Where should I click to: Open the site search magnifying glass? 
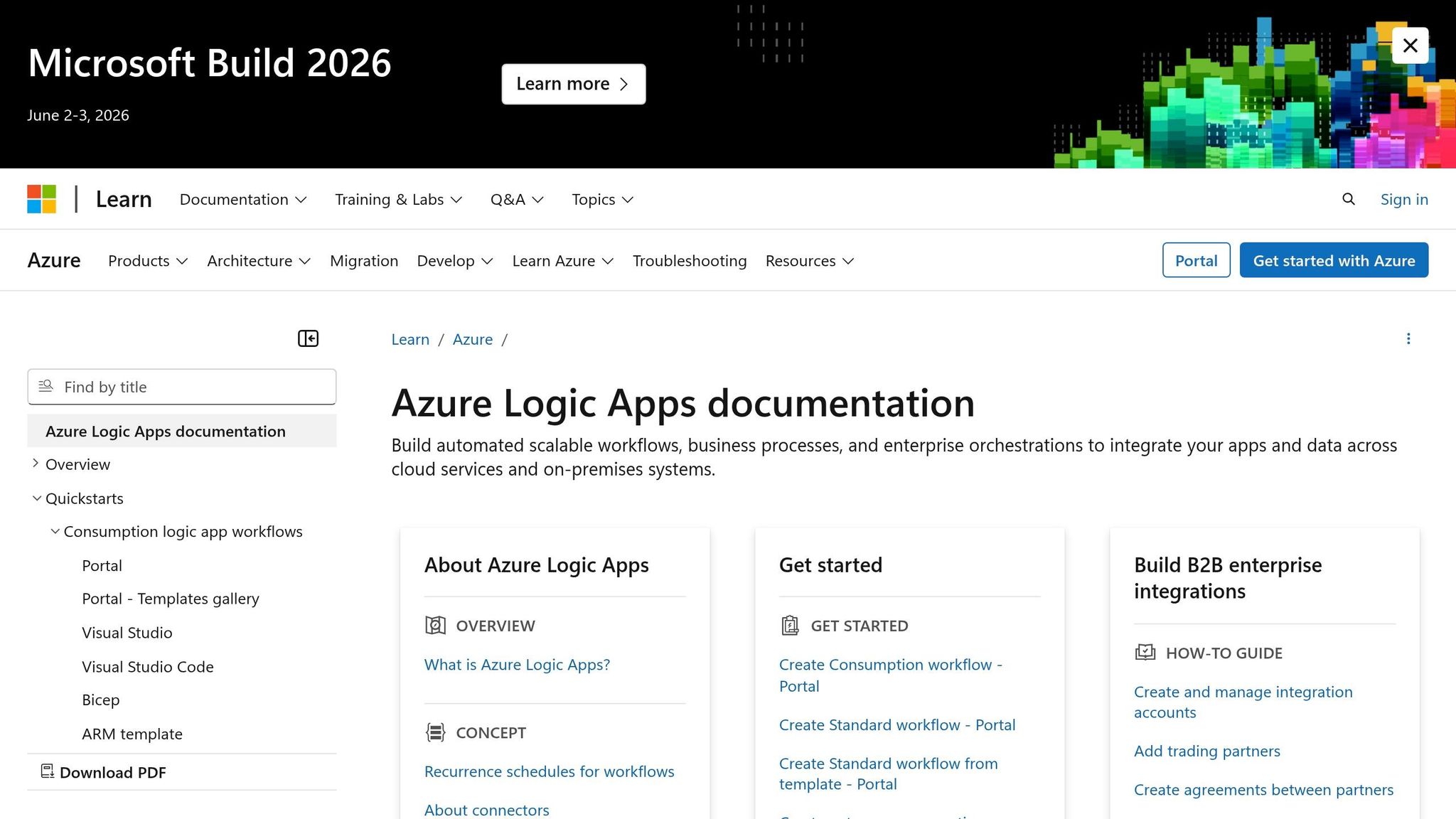click(1348, 199)
